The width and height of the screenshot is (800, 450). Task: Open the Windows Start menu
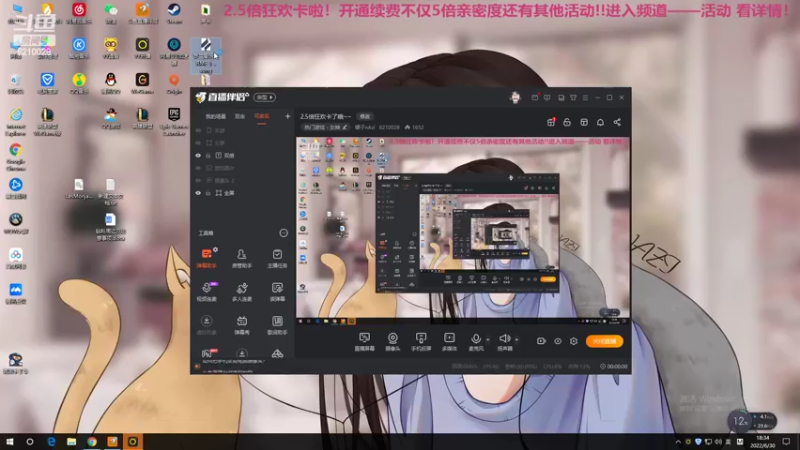pos(10,442)
